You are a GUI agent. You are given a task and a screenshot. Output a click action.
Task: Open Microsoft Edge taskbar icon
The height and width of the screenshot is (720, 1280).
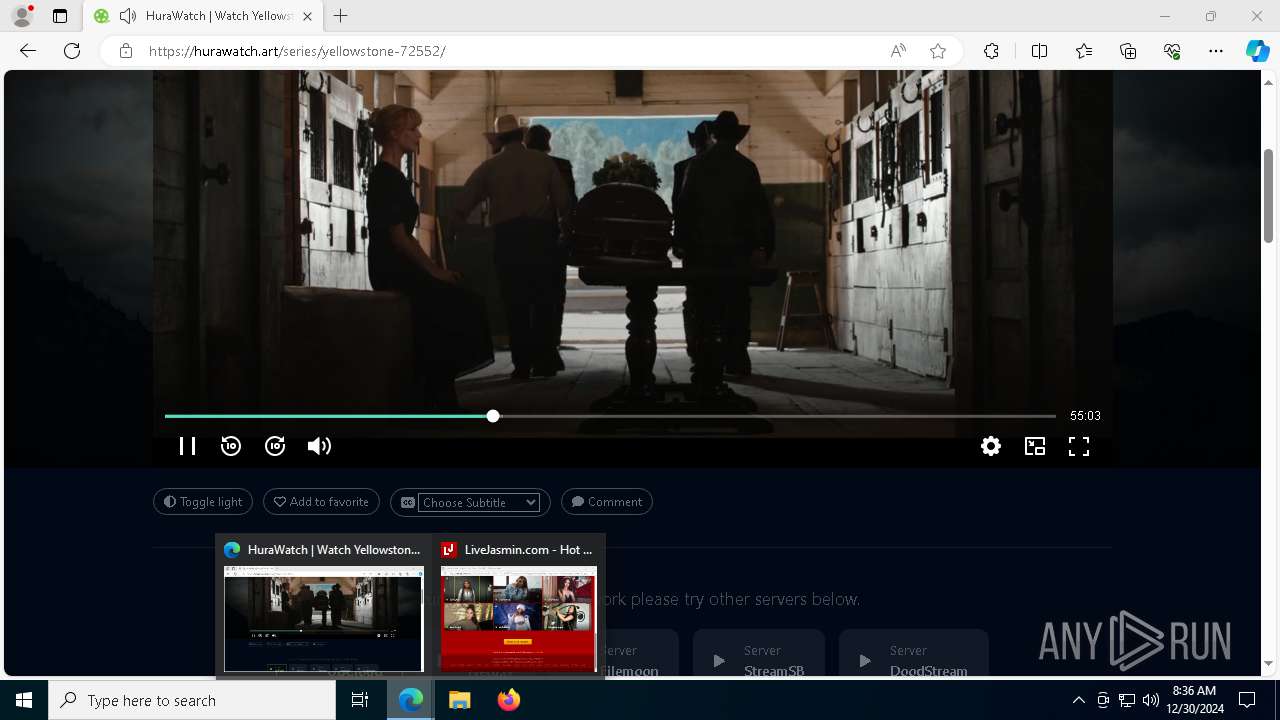(x=411, y=700)
